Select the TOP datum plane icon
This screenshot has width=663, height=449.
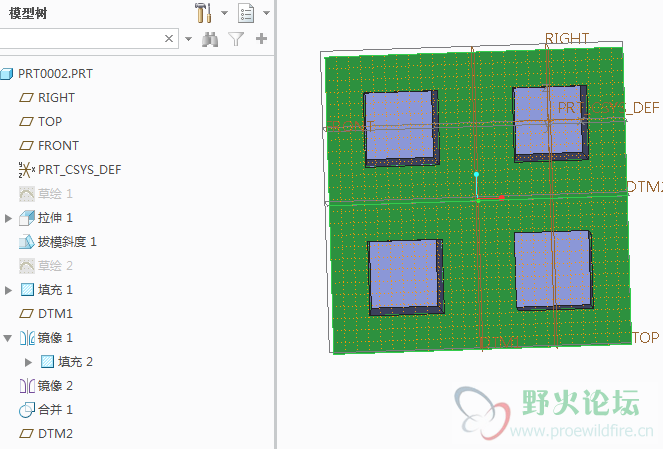tap(26, 122)
